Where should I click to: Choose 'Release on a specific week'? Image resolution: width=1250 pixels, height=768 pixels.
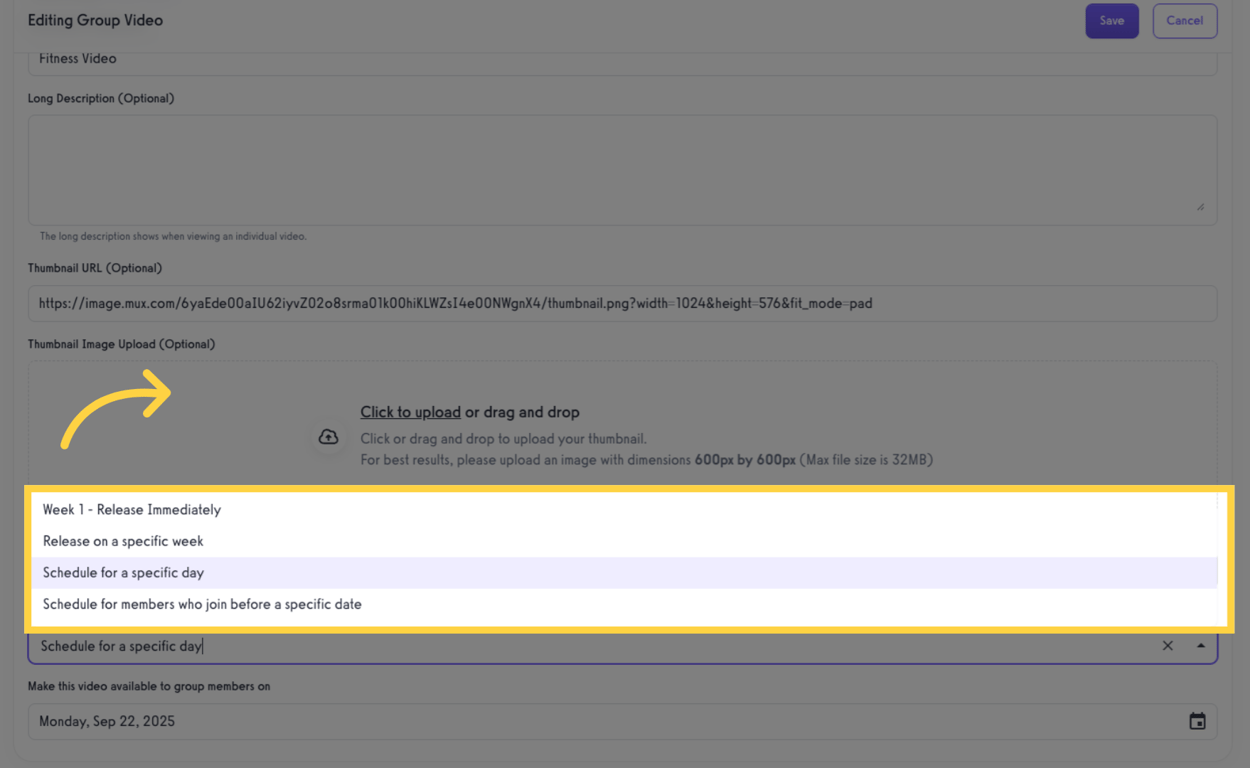tap(123, 541)
